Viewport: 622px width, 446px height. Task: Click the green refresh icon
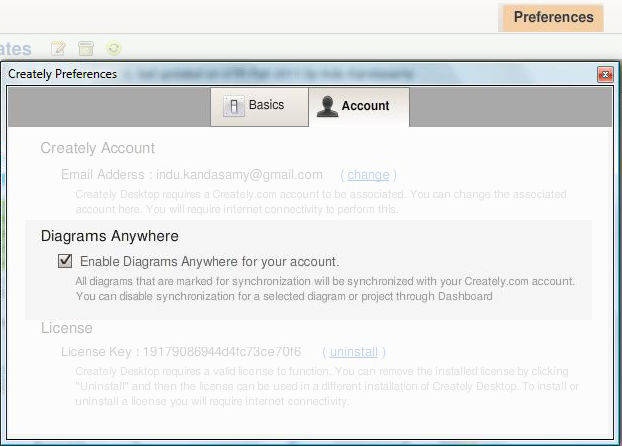(115, 48)
